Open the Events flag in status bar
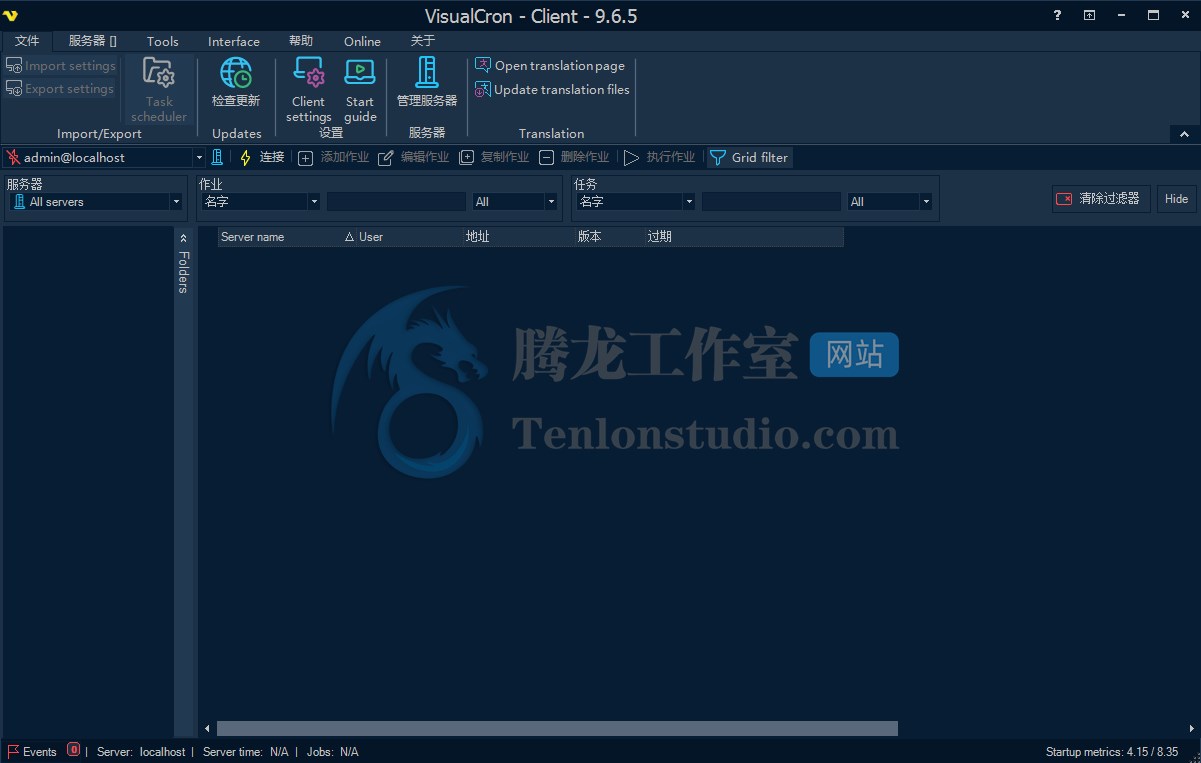Viewport: 1201px width, 763px height. tap(32, 751)
